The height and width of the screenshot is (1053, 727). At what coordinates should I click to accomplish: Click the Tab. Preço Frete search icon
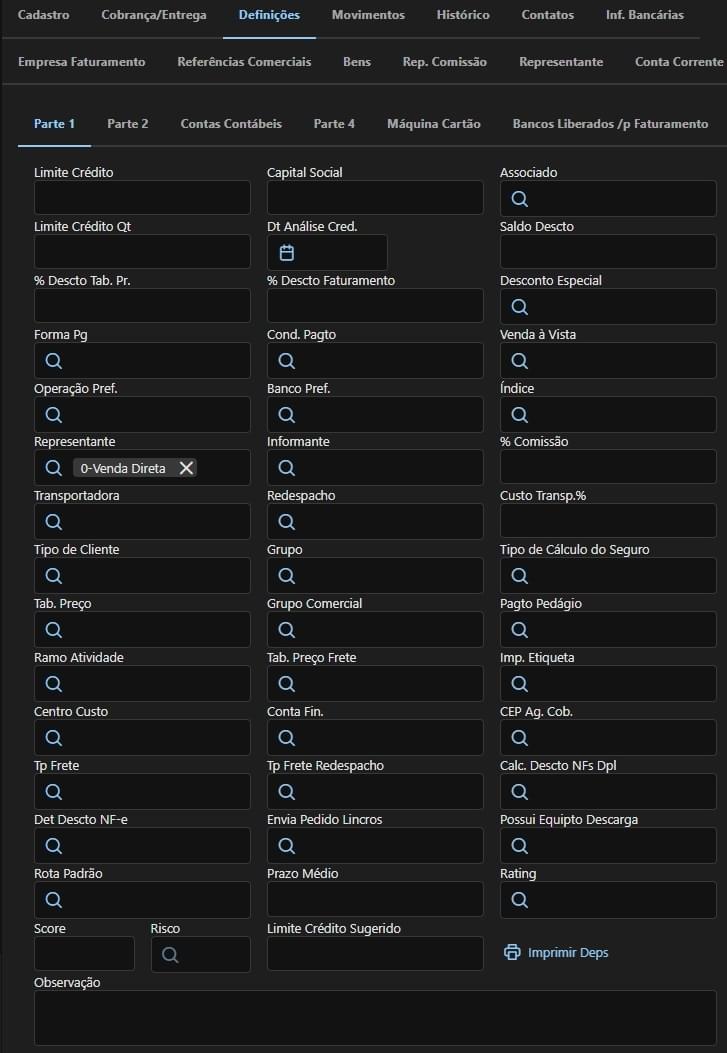point(287,684)
